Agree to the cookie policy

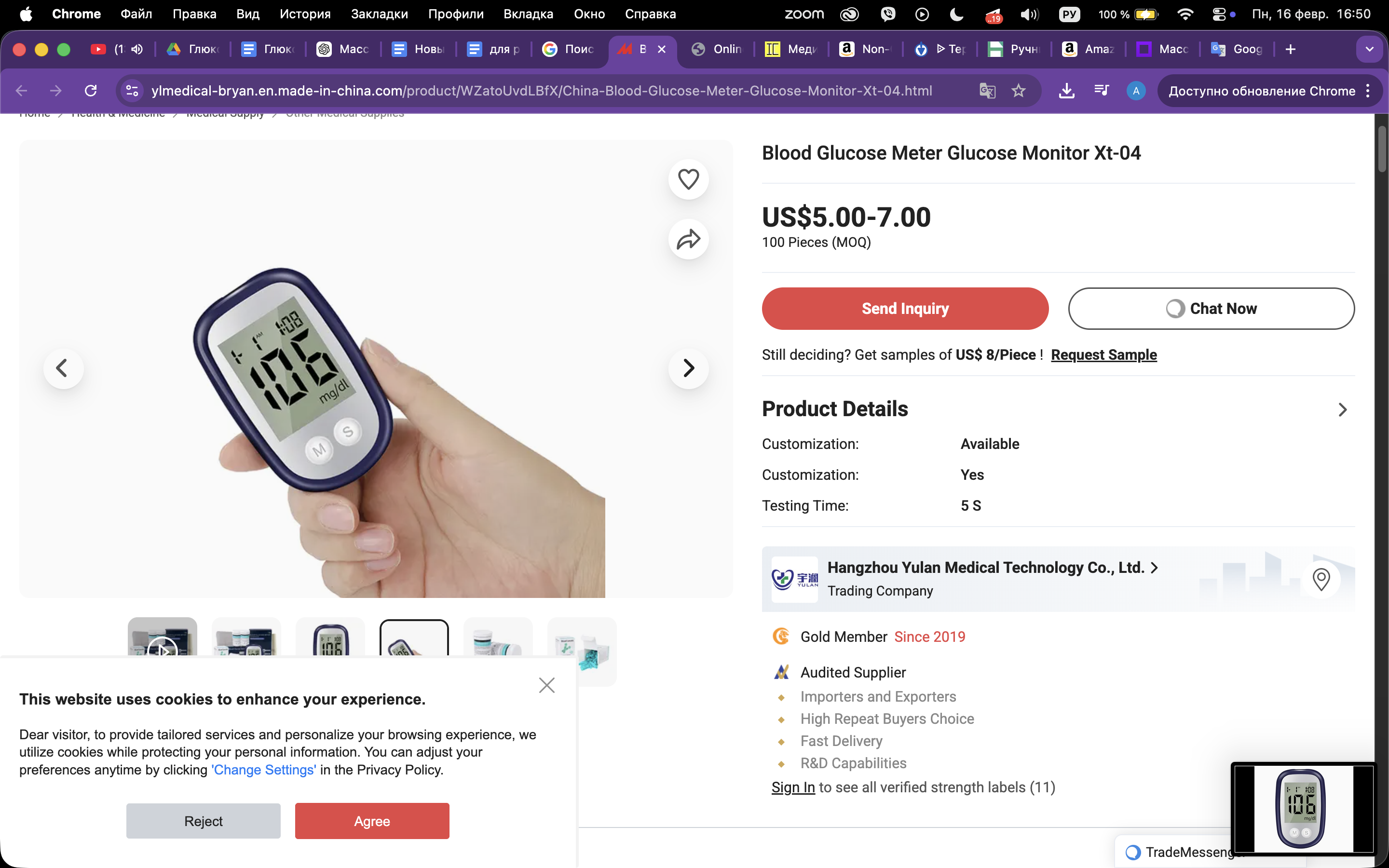coord(371,820)
